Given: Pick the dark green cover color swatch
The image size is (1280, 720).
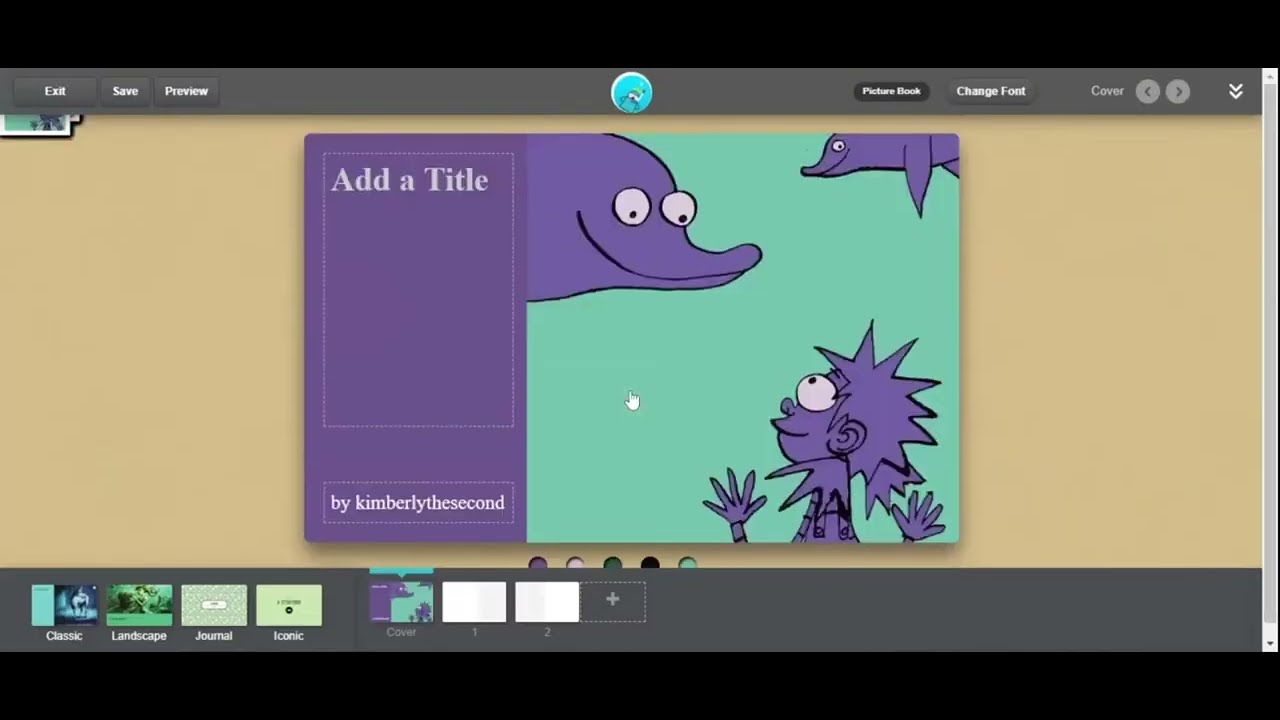Looking at the screenshot, I should coord(613,563).
